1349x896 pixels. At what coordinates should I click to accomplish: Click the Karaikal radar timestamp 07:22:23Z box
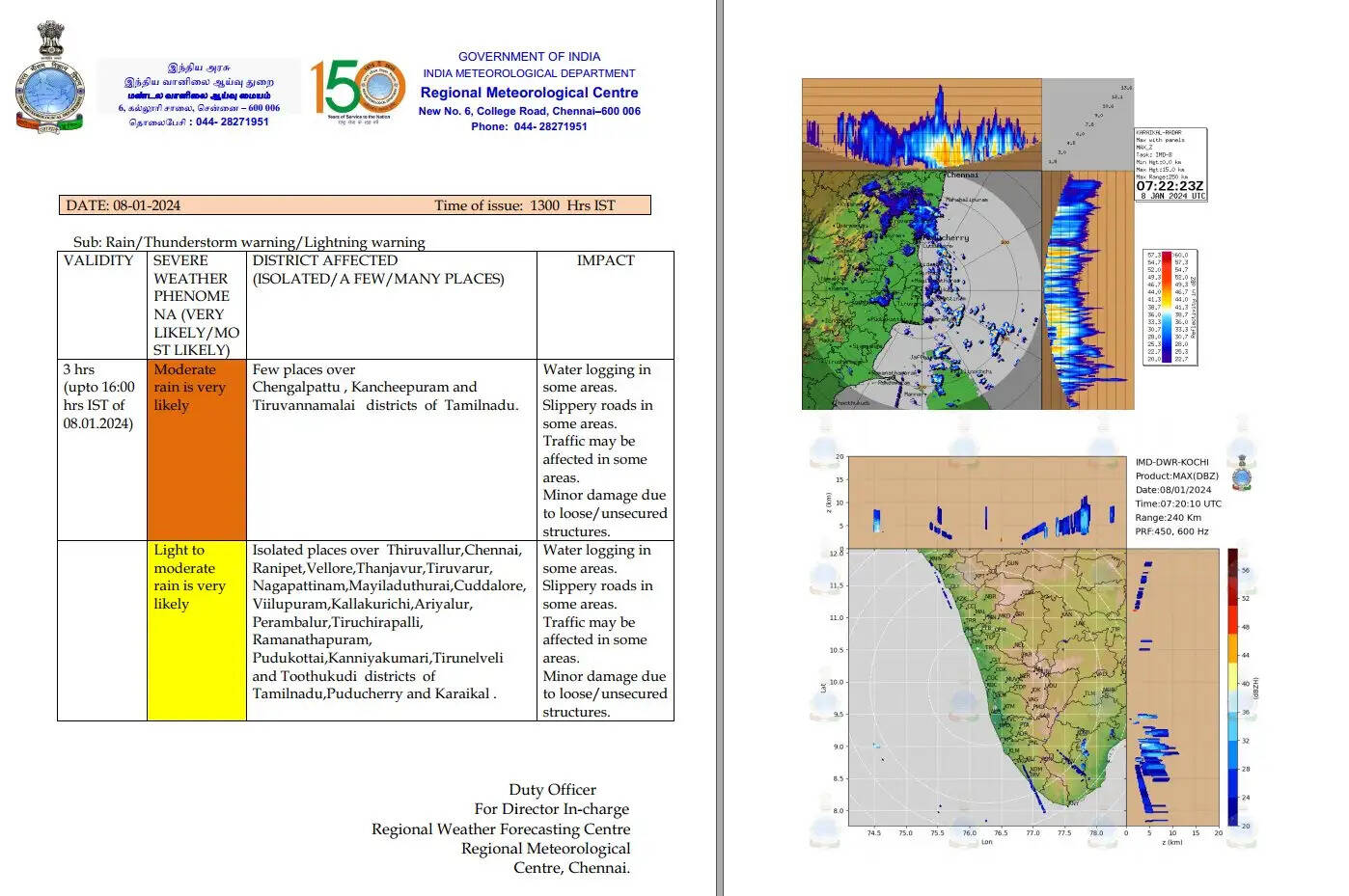pyautogui.click(x=1170, y=187)
